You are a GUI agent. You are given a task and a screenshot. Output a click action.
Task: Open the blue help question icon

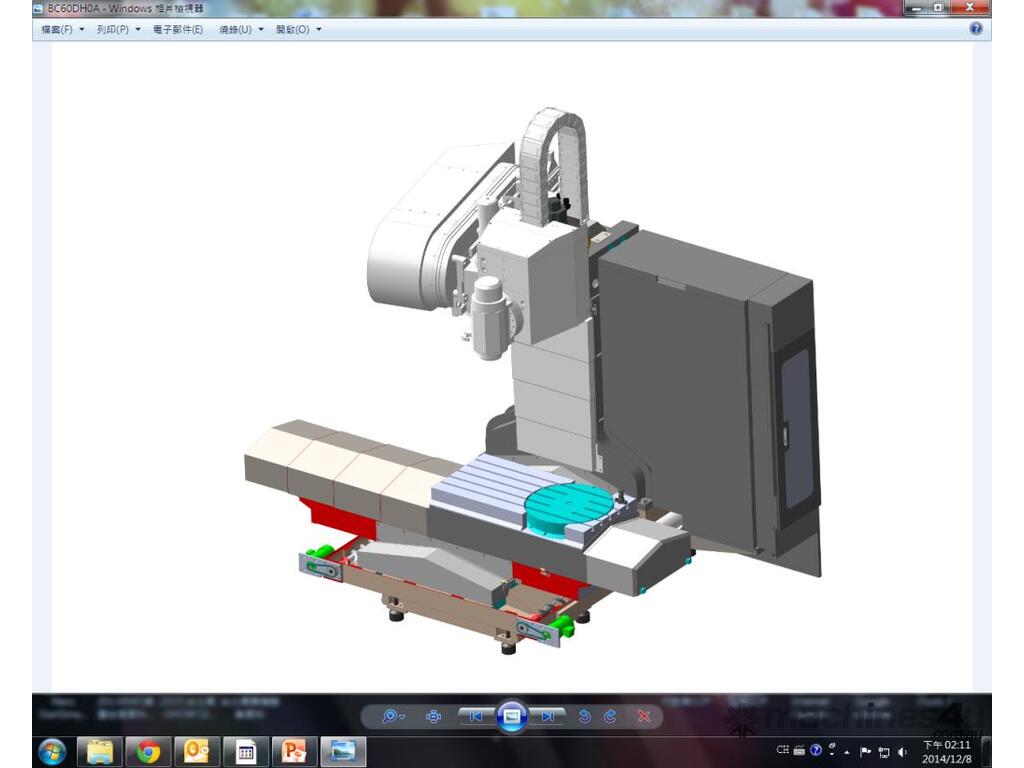[x=976, y=29]
